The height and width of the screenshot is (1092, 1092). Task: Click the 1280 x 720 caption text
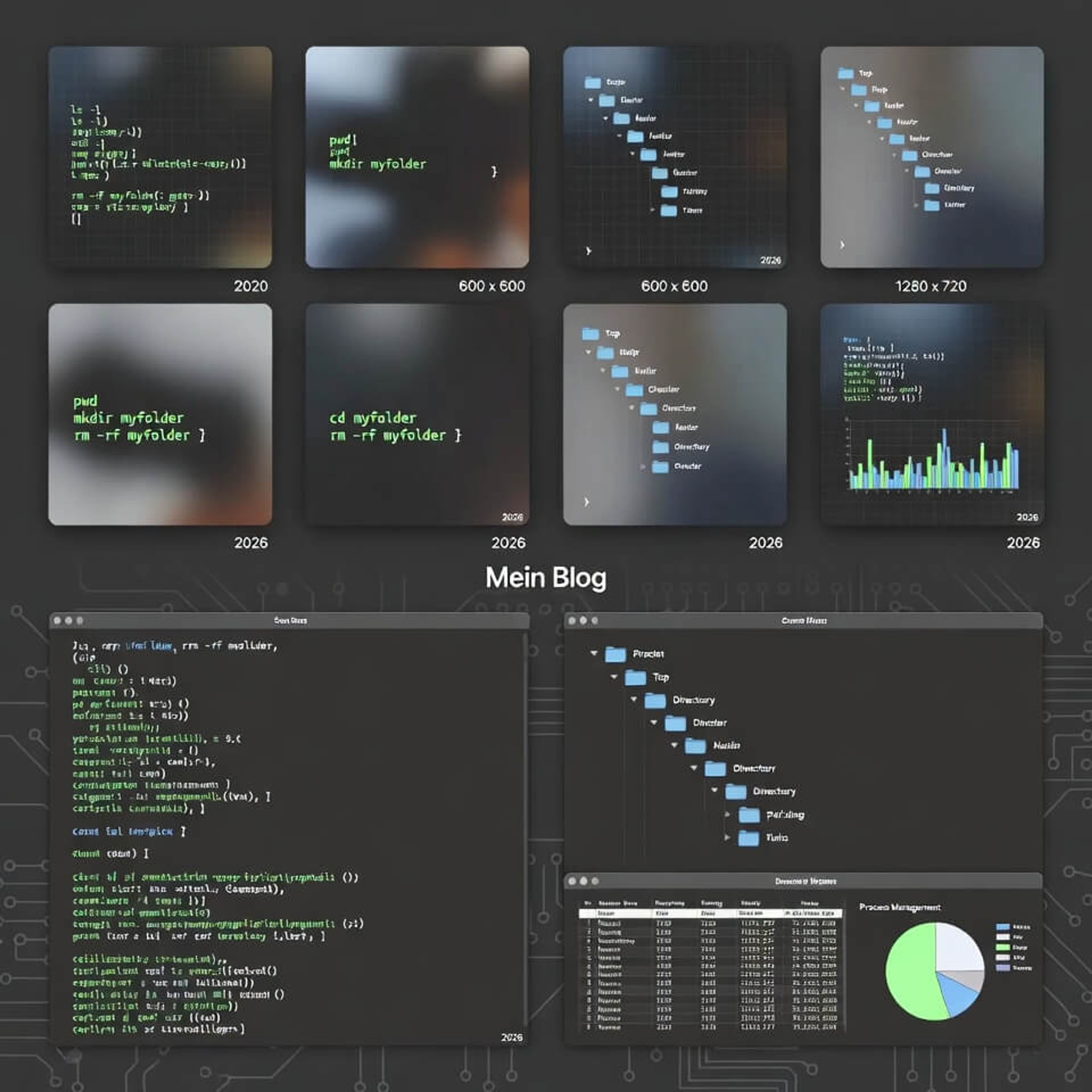click(931, 286)
